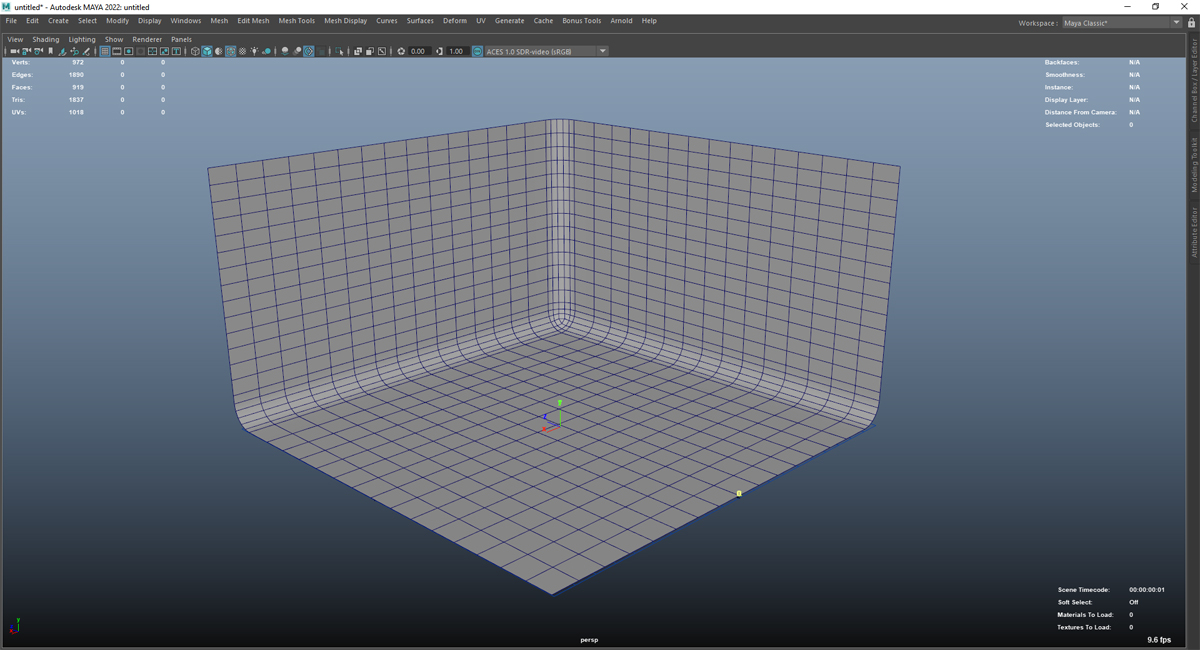Toggle the grid display icon

[104, 51]
